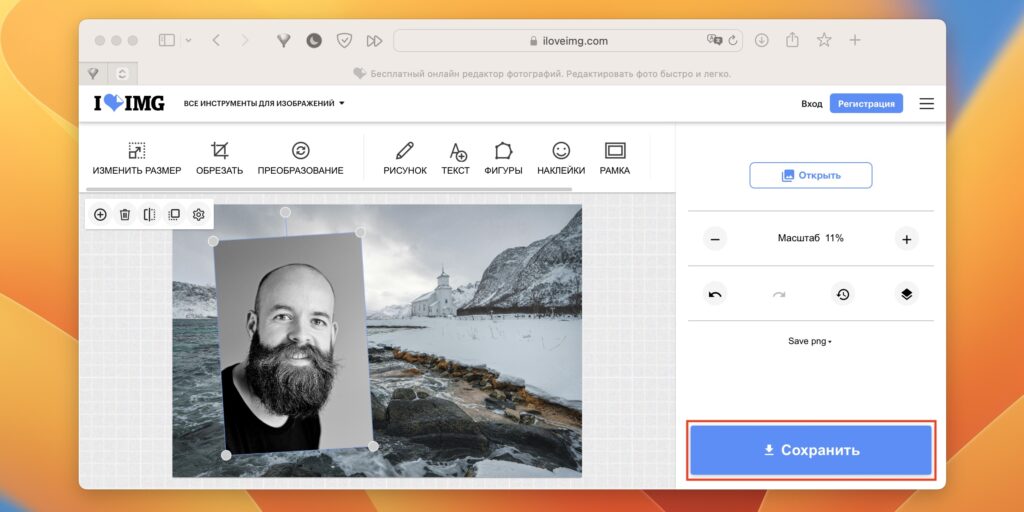Screen dimensions: 1024x512
Task: Click the fast-forward extension icon
Action: 374,40
